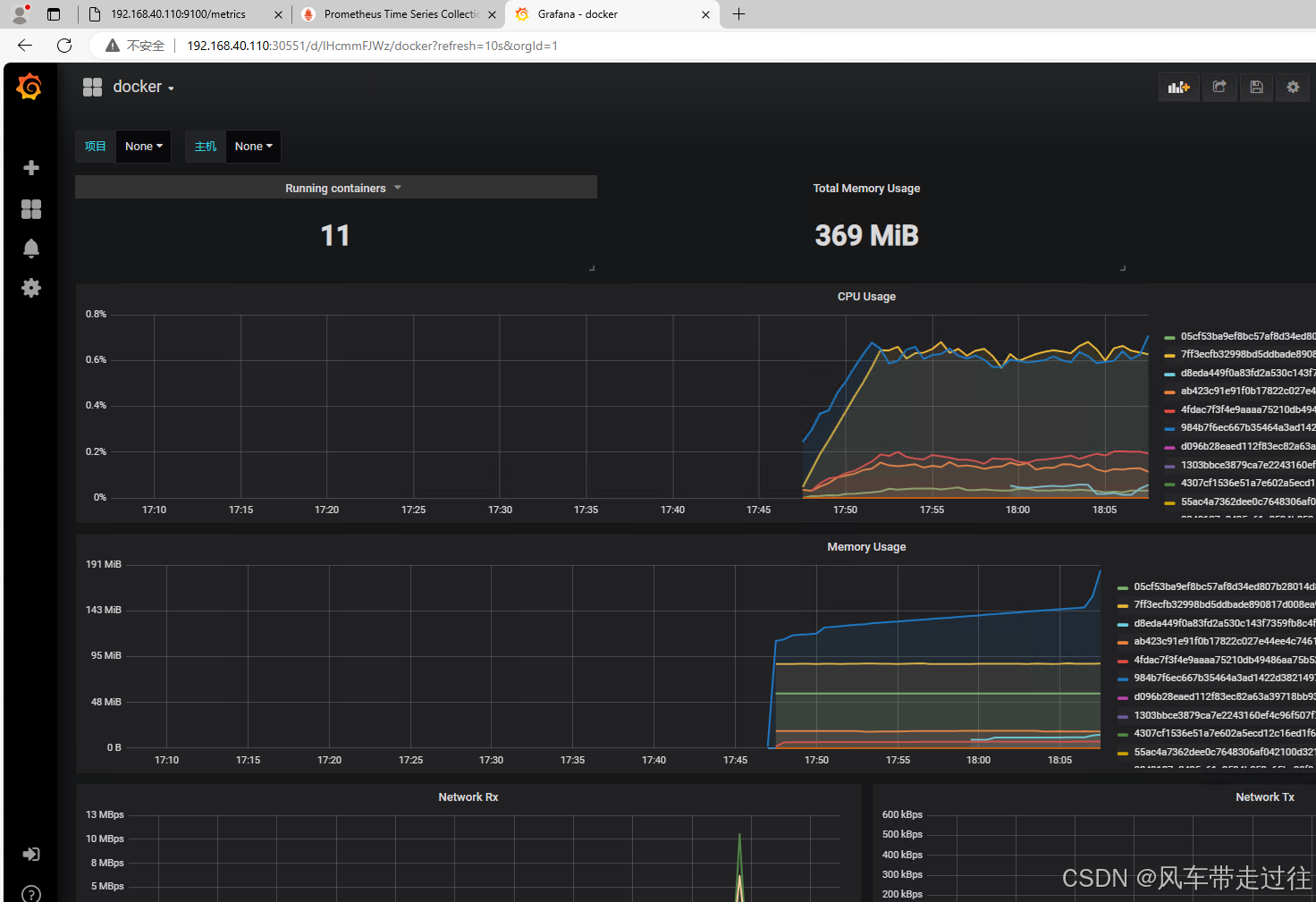Toggle Memory legend series 1303bbce3879ca7e
Image resolution: width=1316 pixels, height=902 pixels.
1224,715
